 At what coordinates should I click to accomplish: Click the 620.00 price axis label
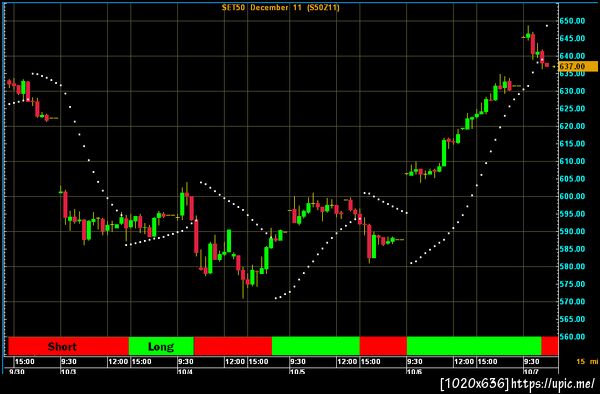point(572,126)
